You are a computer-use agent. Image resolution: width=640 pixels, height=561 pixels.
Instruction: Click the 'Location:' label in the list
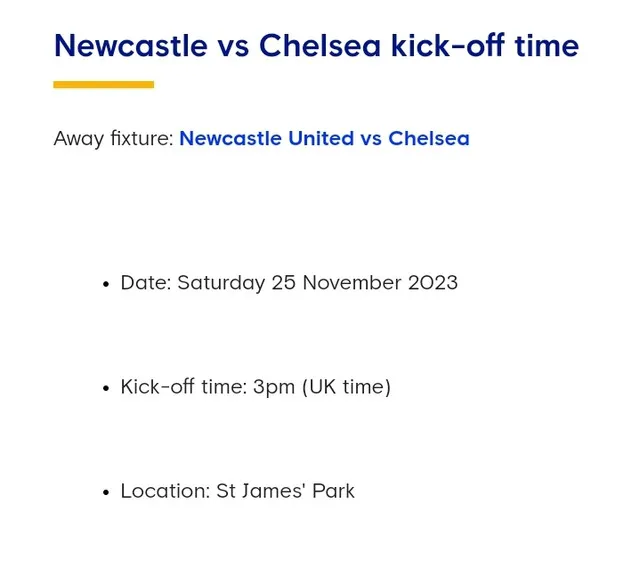click(165, 491)
